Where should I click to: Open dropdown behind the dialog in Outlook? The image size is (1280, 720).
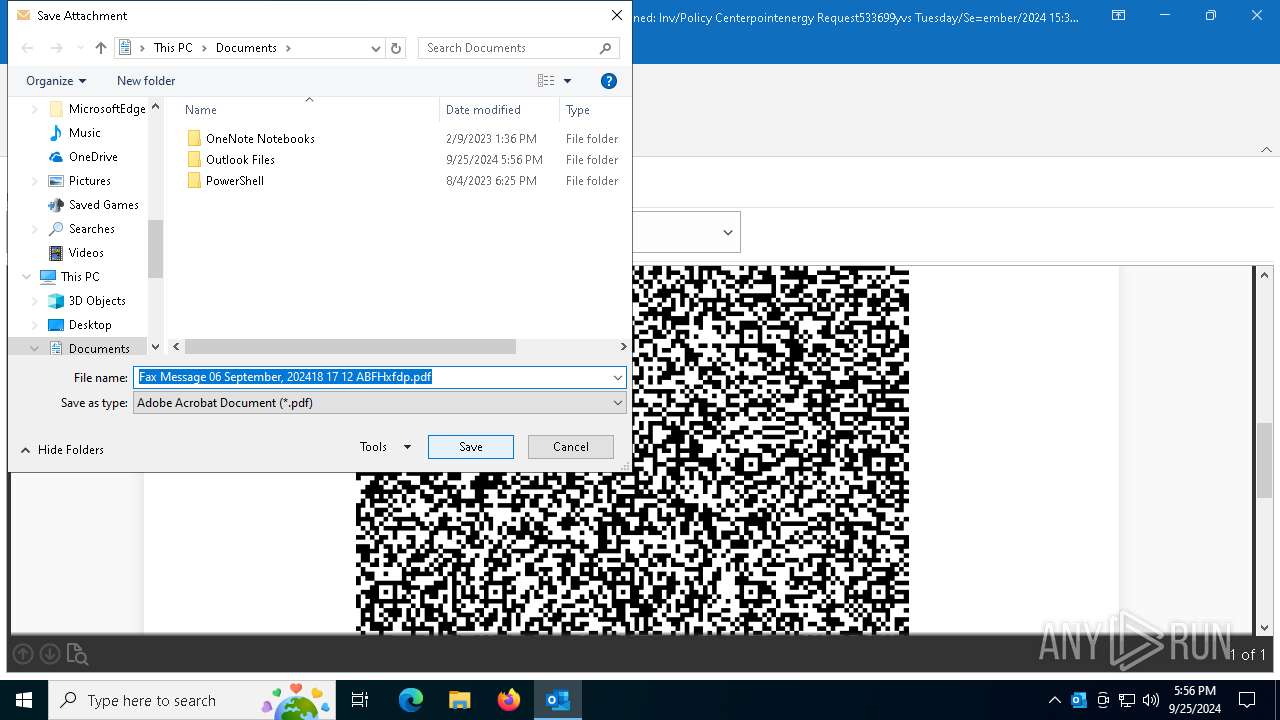tap(727, 232)
